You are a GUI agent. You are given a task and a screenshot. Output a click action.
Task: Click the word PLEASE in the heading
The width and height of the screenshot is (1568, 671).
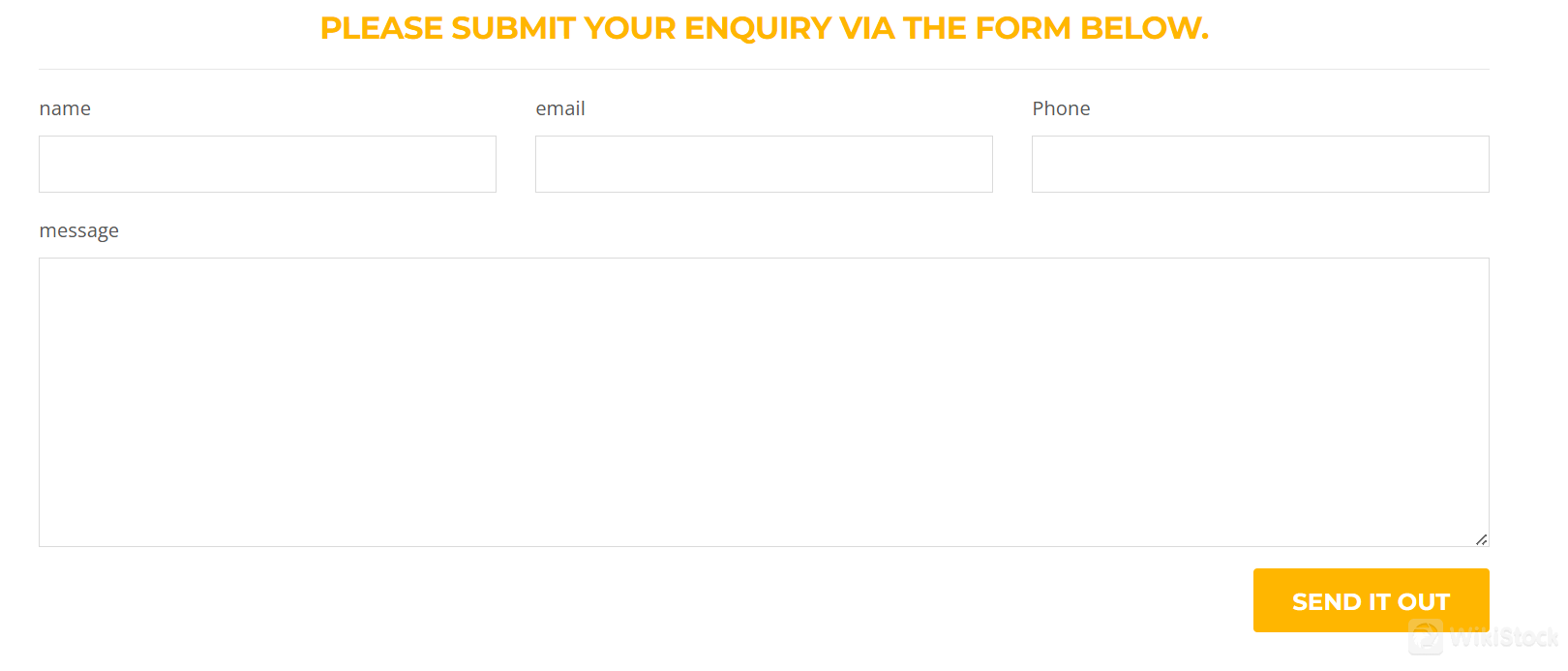[381, 29]
